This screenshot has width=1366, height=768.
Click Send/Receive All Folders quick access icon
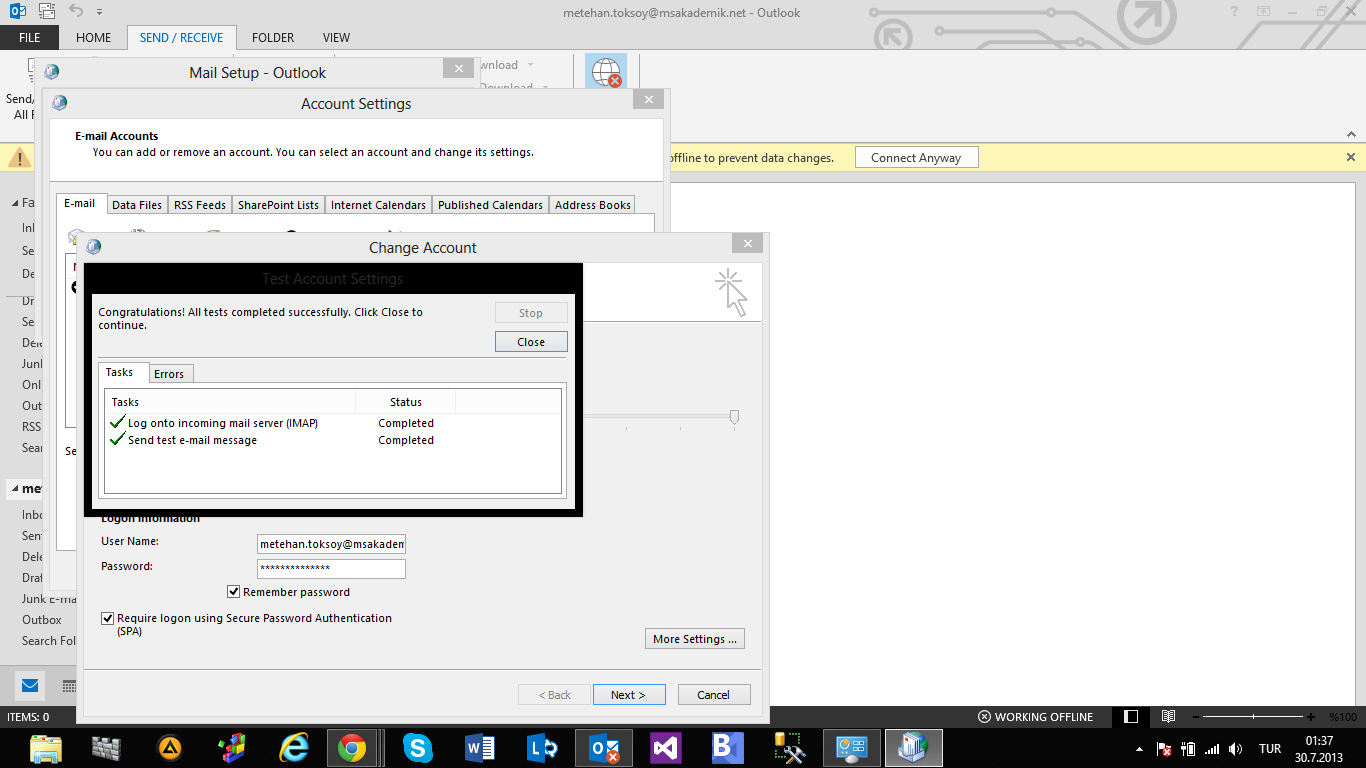click(47, 12)
